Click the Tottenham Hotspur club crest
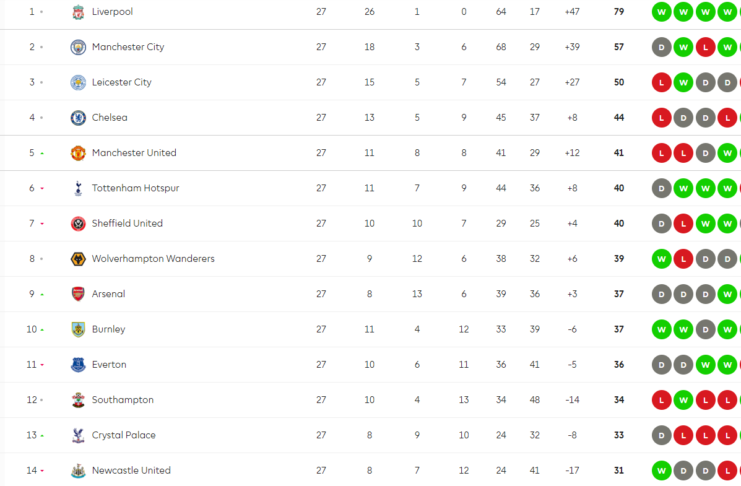Viewport: 741px width, 486px height. coord(78,188)
